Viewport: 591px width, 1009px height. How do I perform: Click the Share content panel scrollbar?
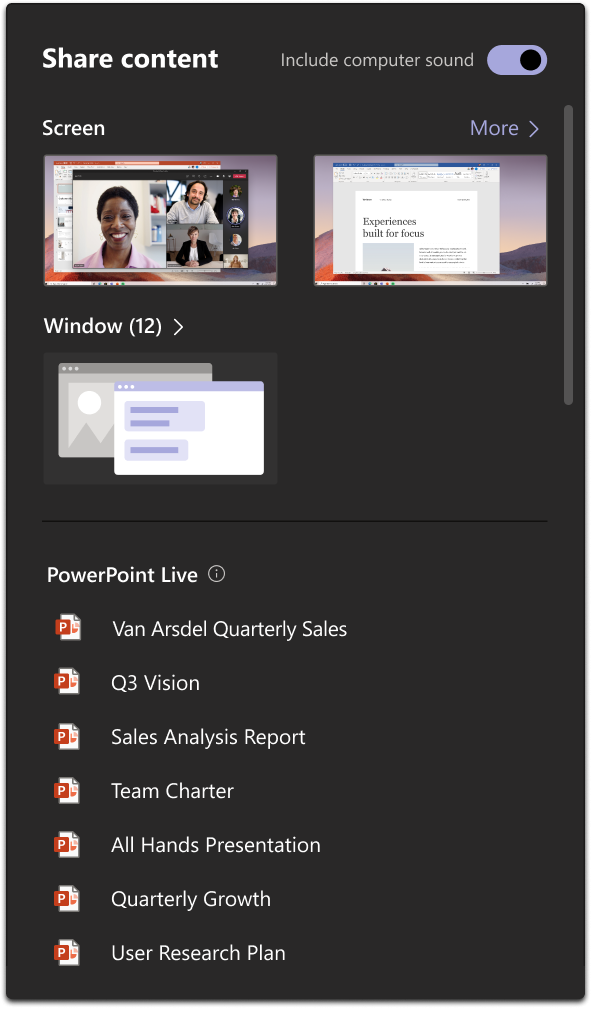pyautogui.click(x=568, y=255)
